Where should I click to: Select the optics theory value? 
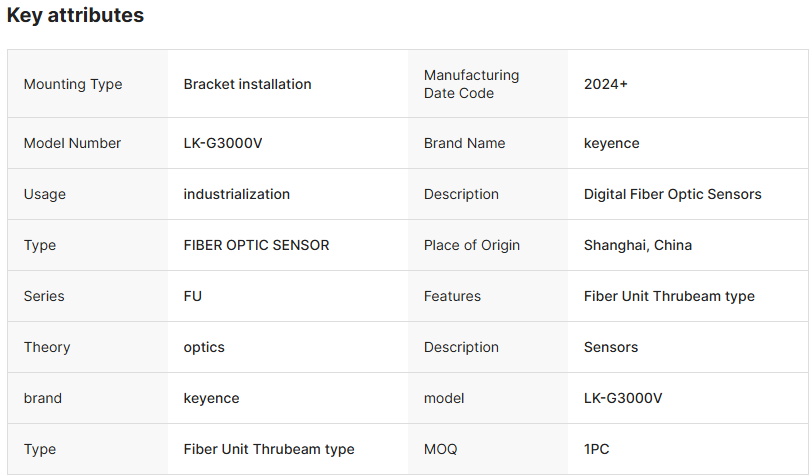[204, 347]
